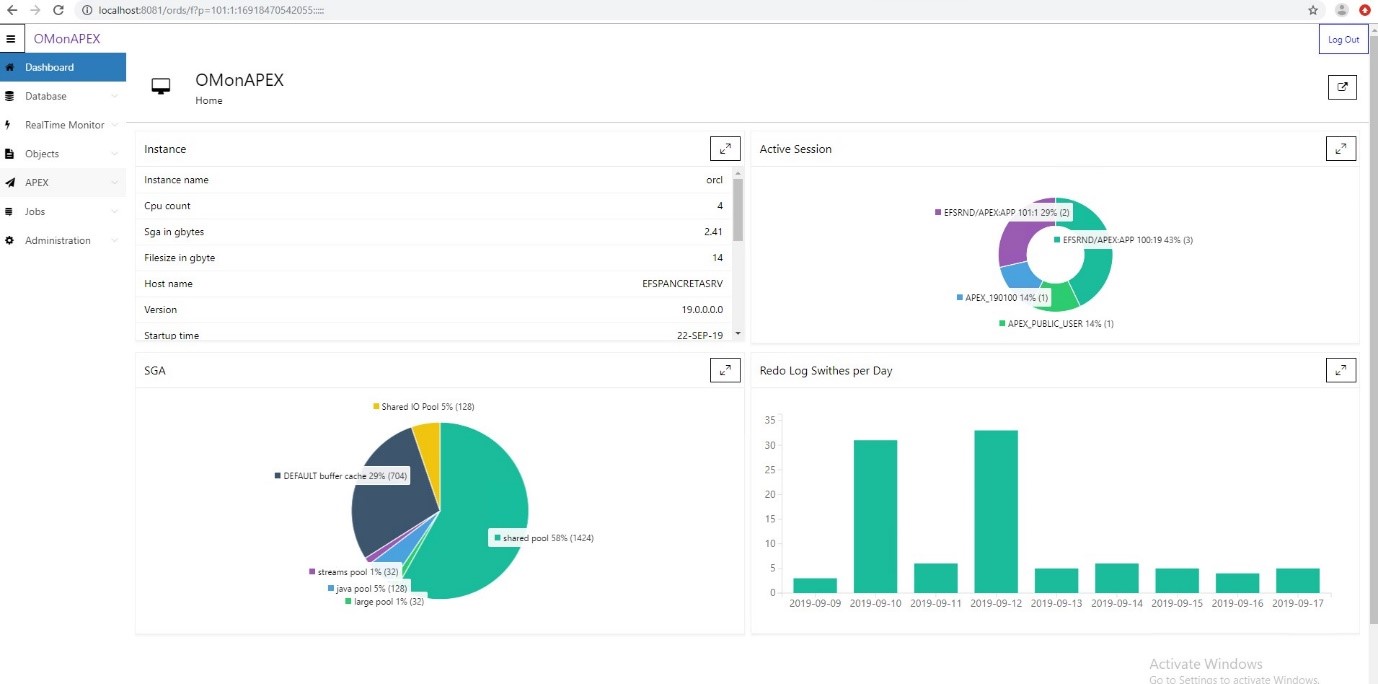Screen dimensions: 1378x684
Task: Click the OMonAPEX header logo link
Action: pyautogui.click(x=67, y=39)
